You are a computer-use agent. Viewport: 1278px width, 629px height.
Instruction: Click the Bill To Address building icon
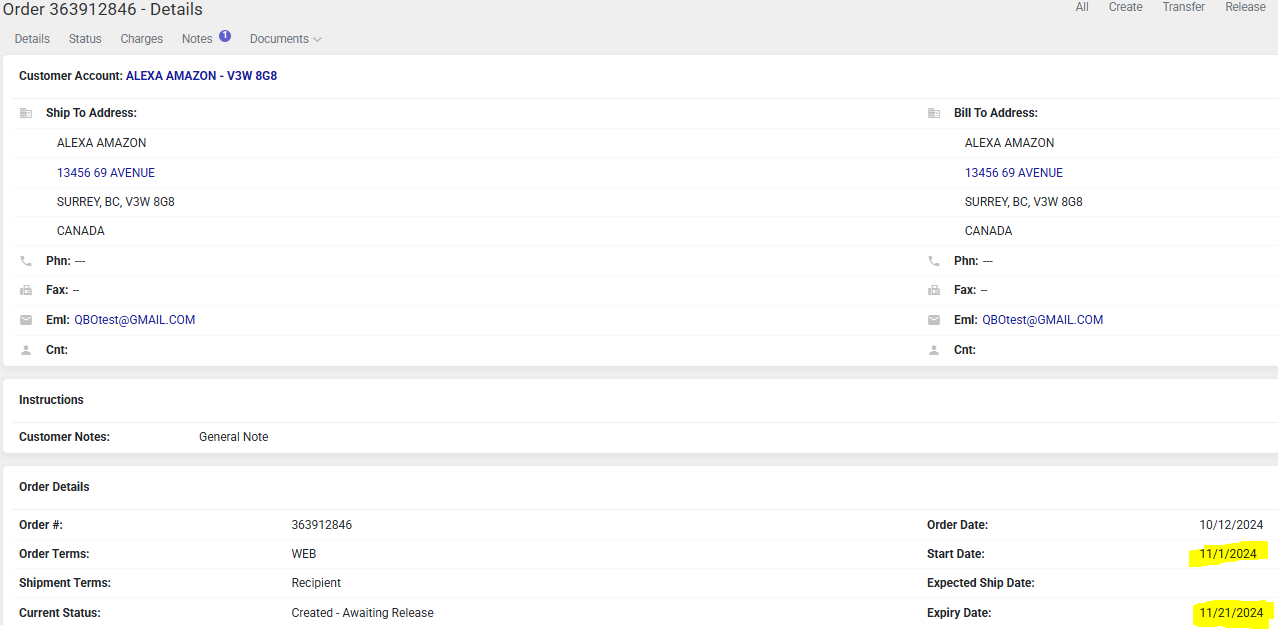(934, 113)
